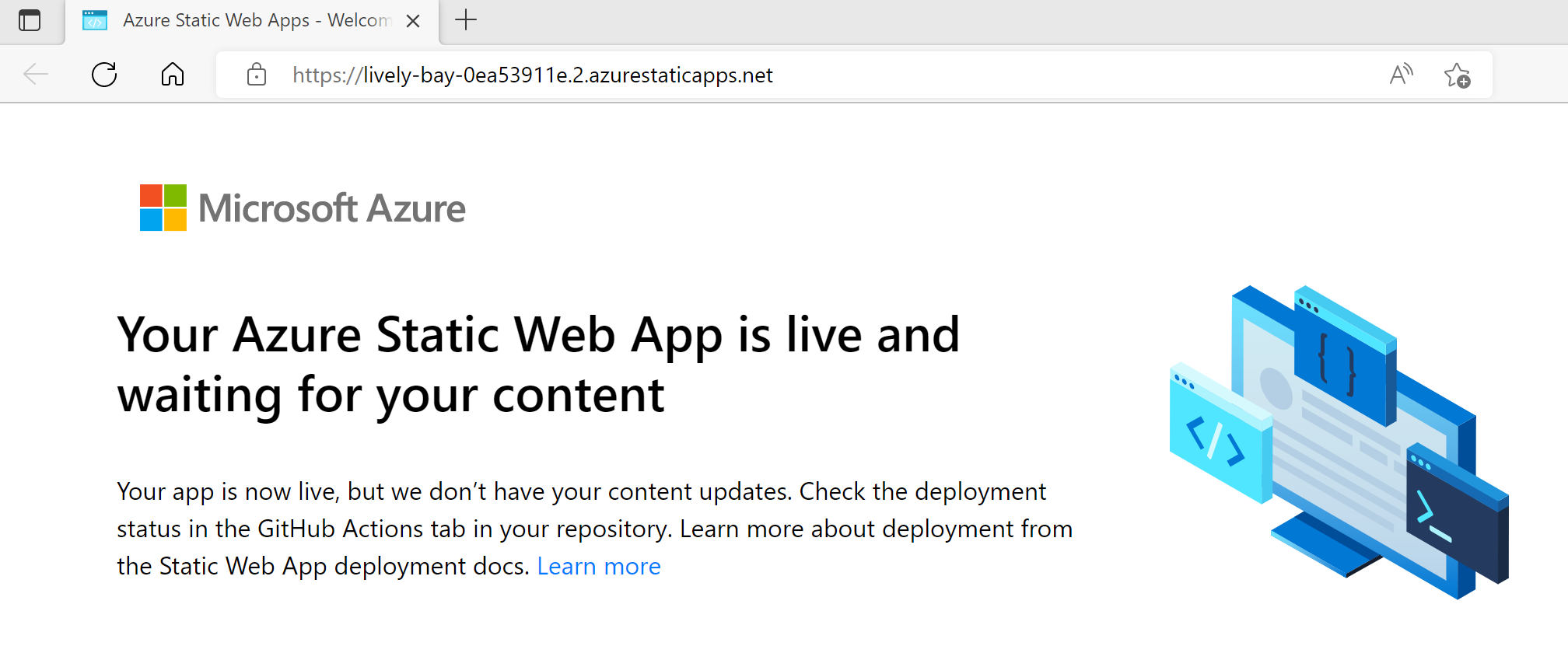Add this page to favorites

pyautogui.click(x=1457, y=75)
